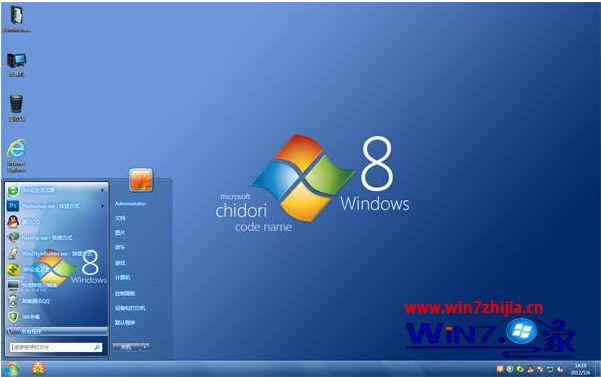Open Documents (文档) in Start menu
The image size is (601, 377).
(x=120, y=218)
